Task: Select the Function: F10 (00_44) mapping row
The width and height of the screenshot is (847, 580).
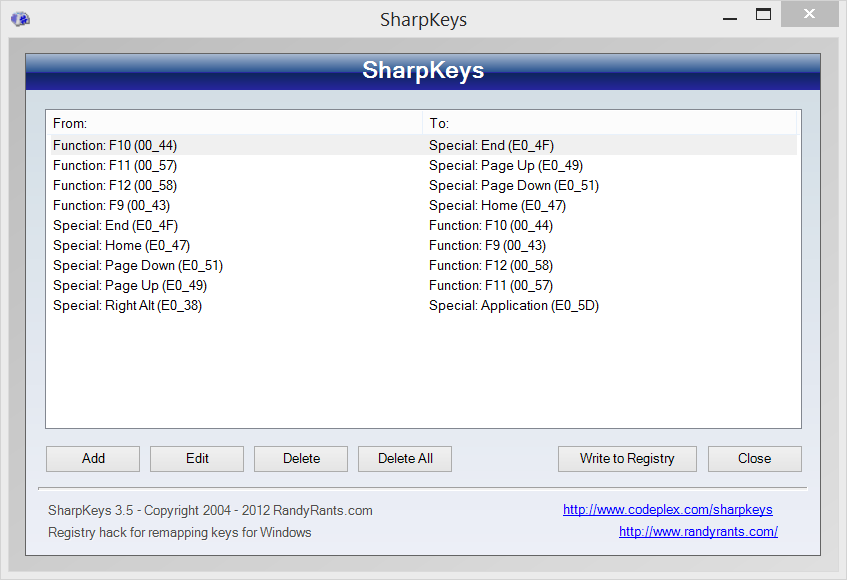Action: 115,145
